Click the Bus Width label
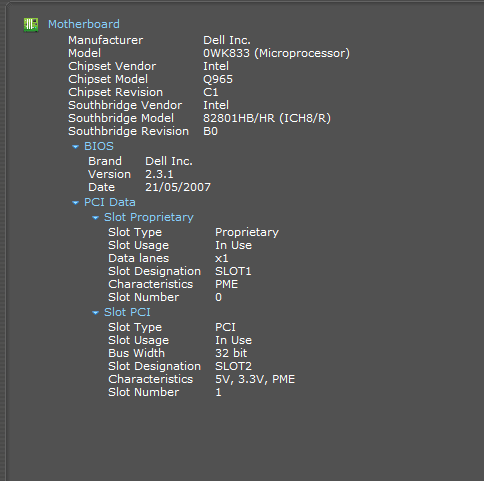The width and height of the screenshot is (484, 481). 136,353
